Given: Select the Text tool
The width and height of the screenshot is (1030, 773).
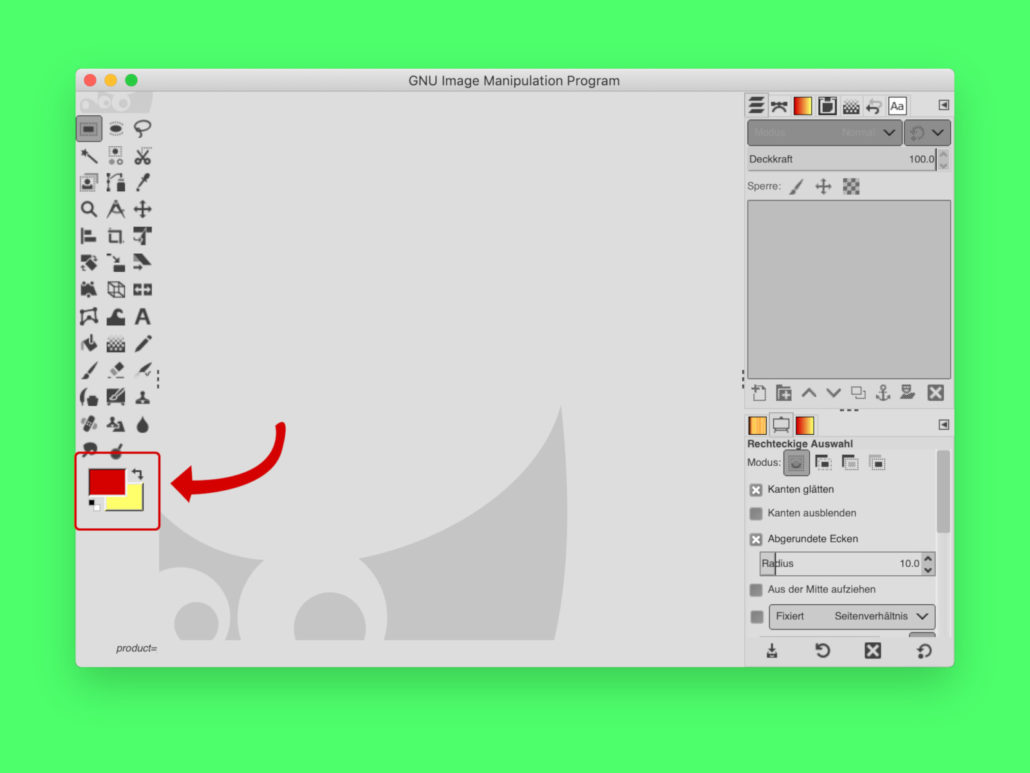Looking at the screenshot, I should 143,317.
